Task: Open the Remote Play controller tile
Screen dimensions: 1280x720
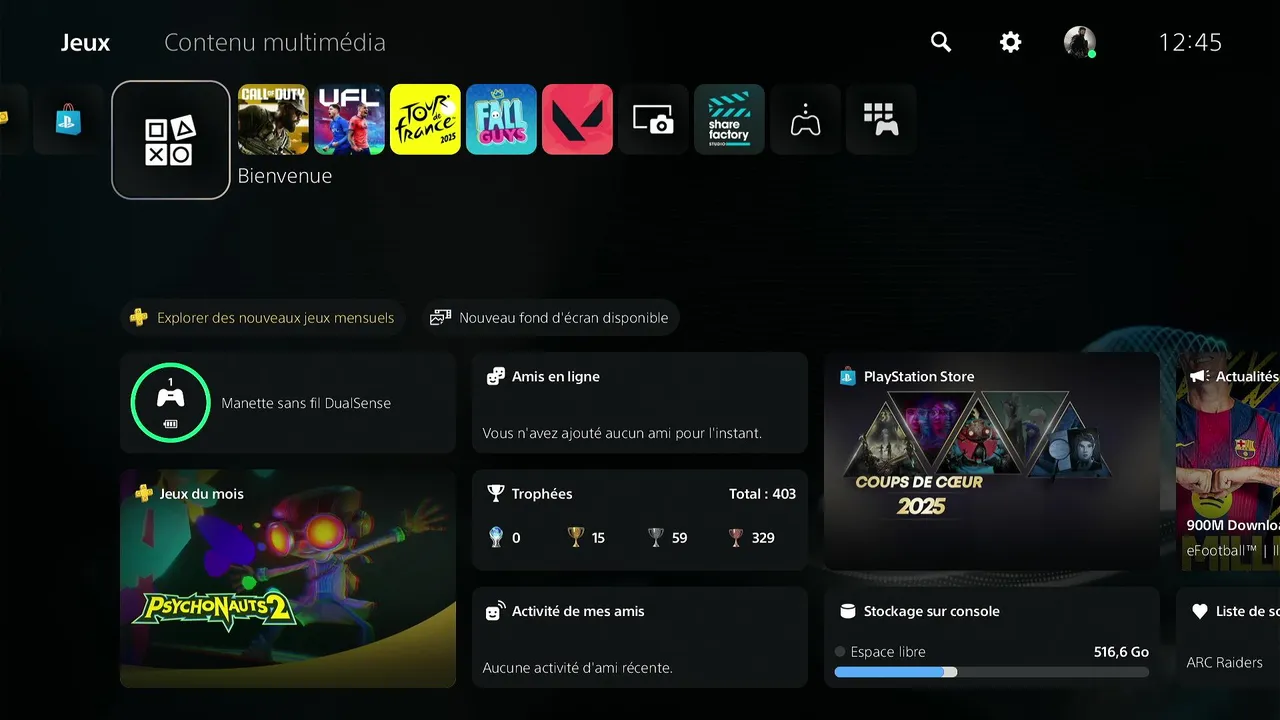Action: tap(805, 119)
